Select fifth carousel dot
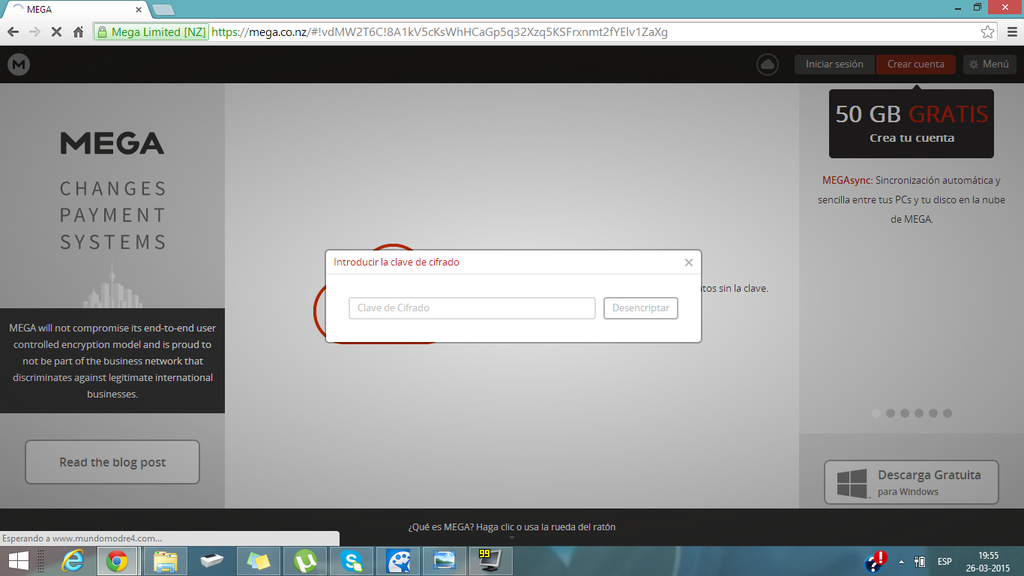Viewport: 1024px width, 576px height. [933, 413]
